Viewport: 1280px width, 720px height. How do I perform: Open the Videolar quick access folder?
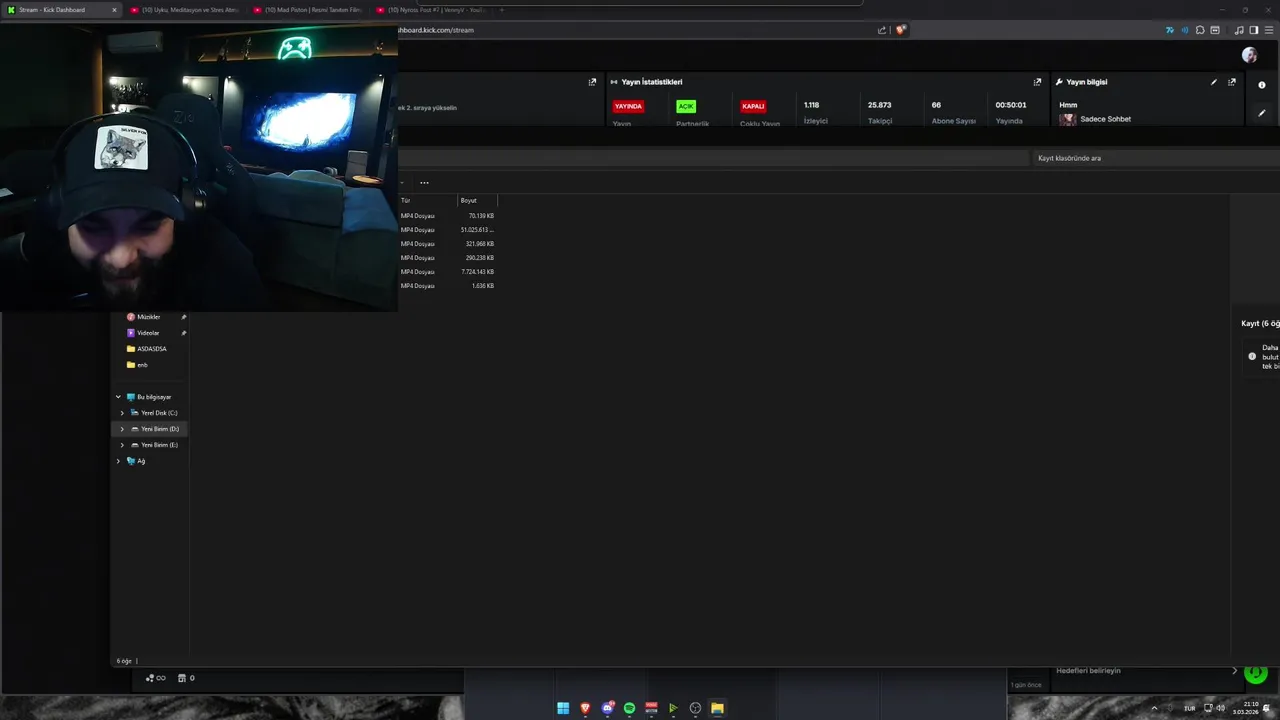pyautogui.click(x=150, y=333)
